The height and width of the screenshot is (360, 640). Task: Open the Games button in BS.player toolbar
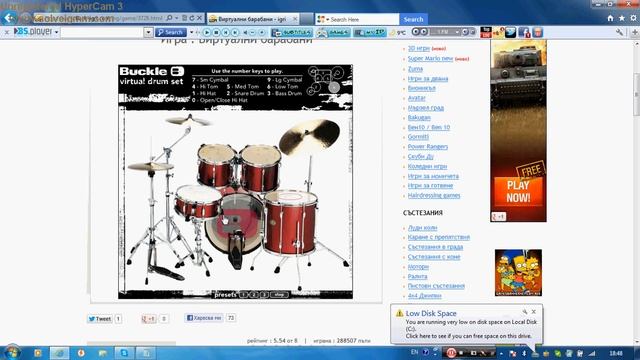[x=333, y=32]
